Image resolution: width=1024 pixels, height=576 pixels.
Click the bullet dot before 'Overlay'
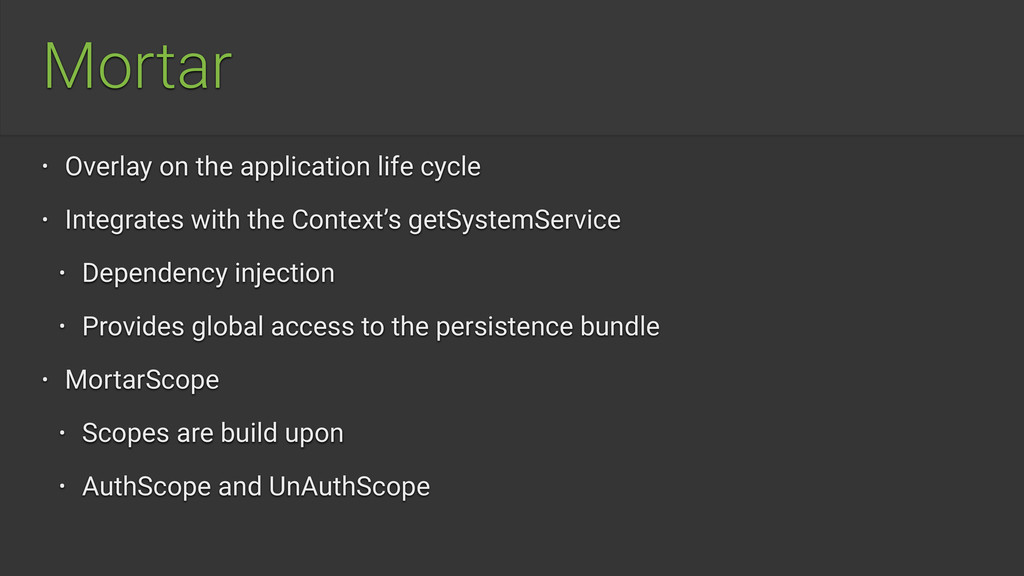click(45, 167)
